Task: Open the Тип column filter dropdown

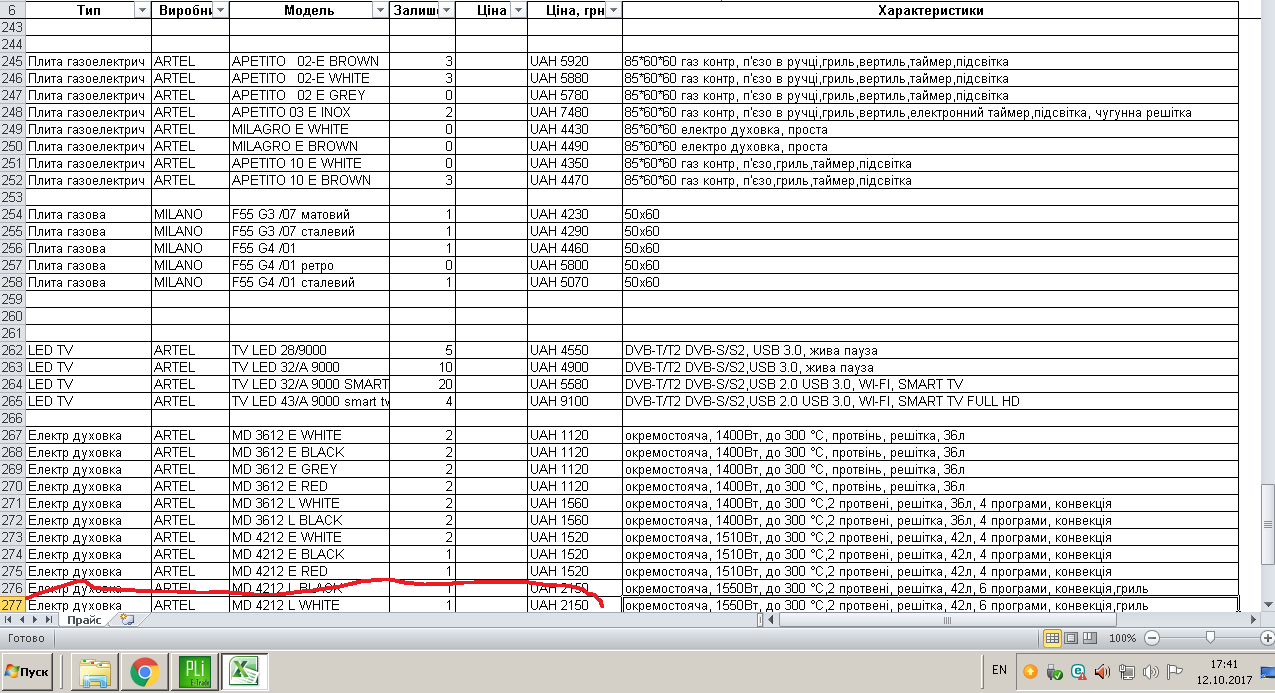Action: [x=142, y=10]
